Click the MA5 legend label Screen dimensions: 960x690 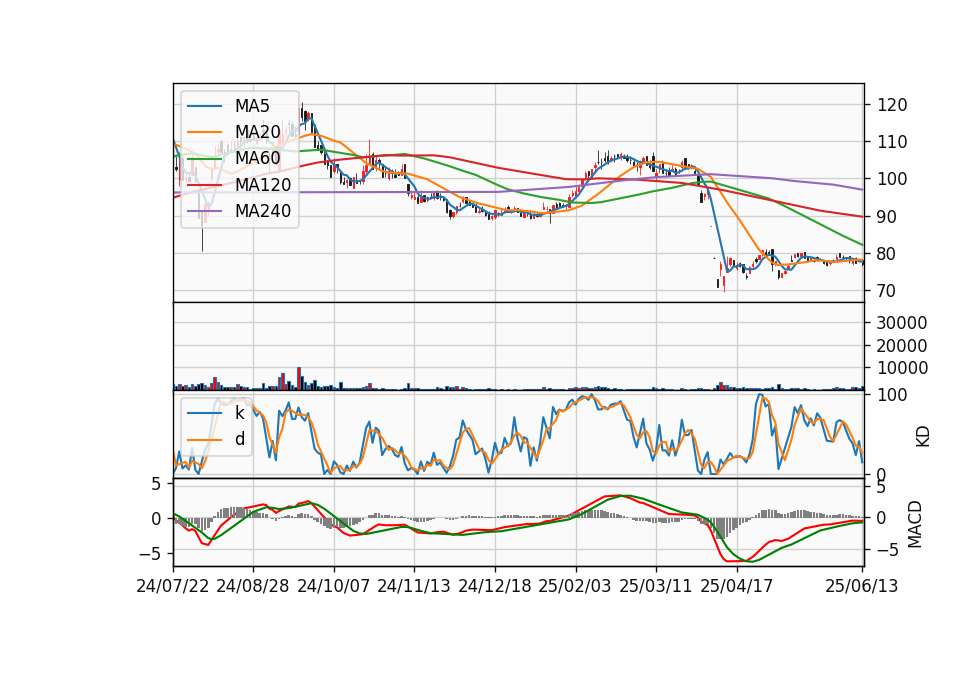coord(252,106)
